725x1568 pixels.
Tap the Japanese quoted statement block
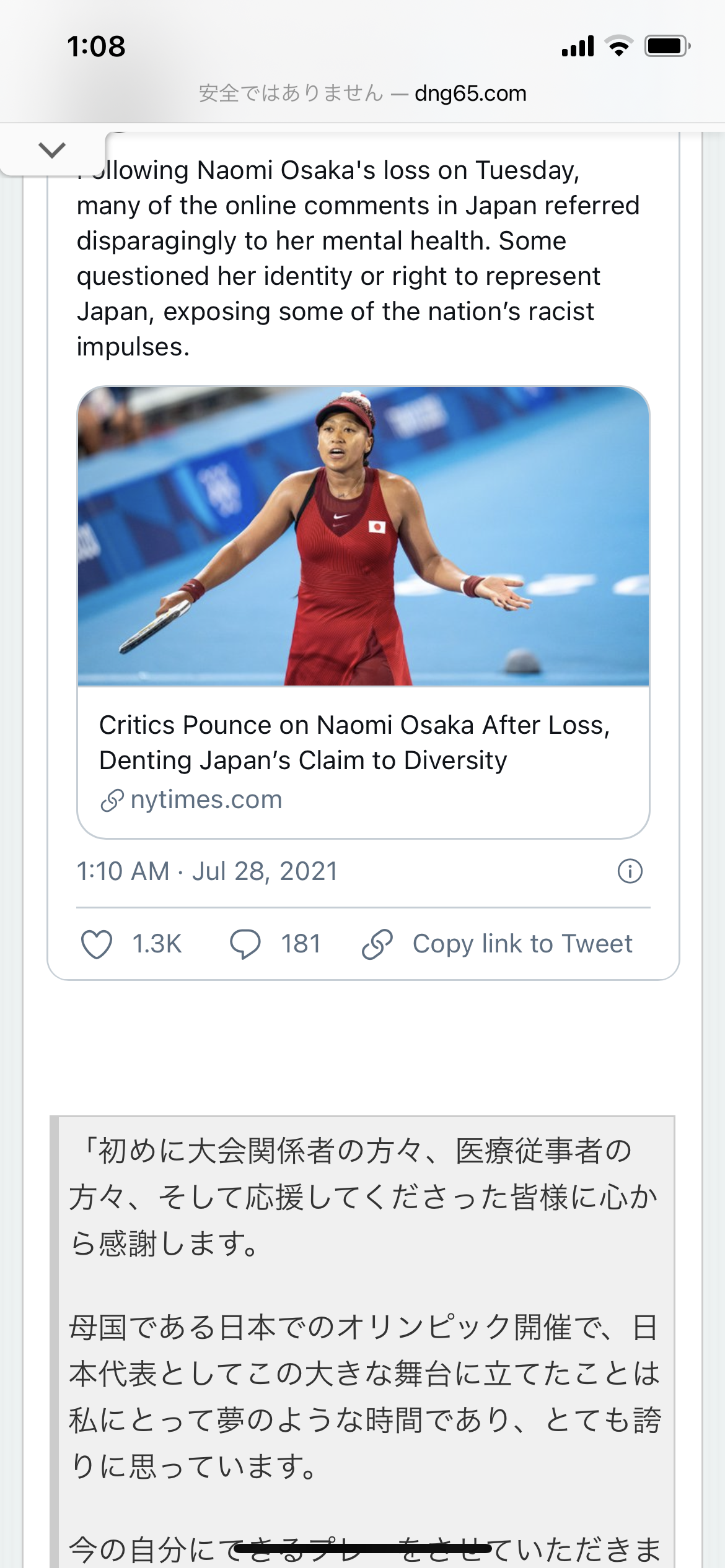point(362,1341)
